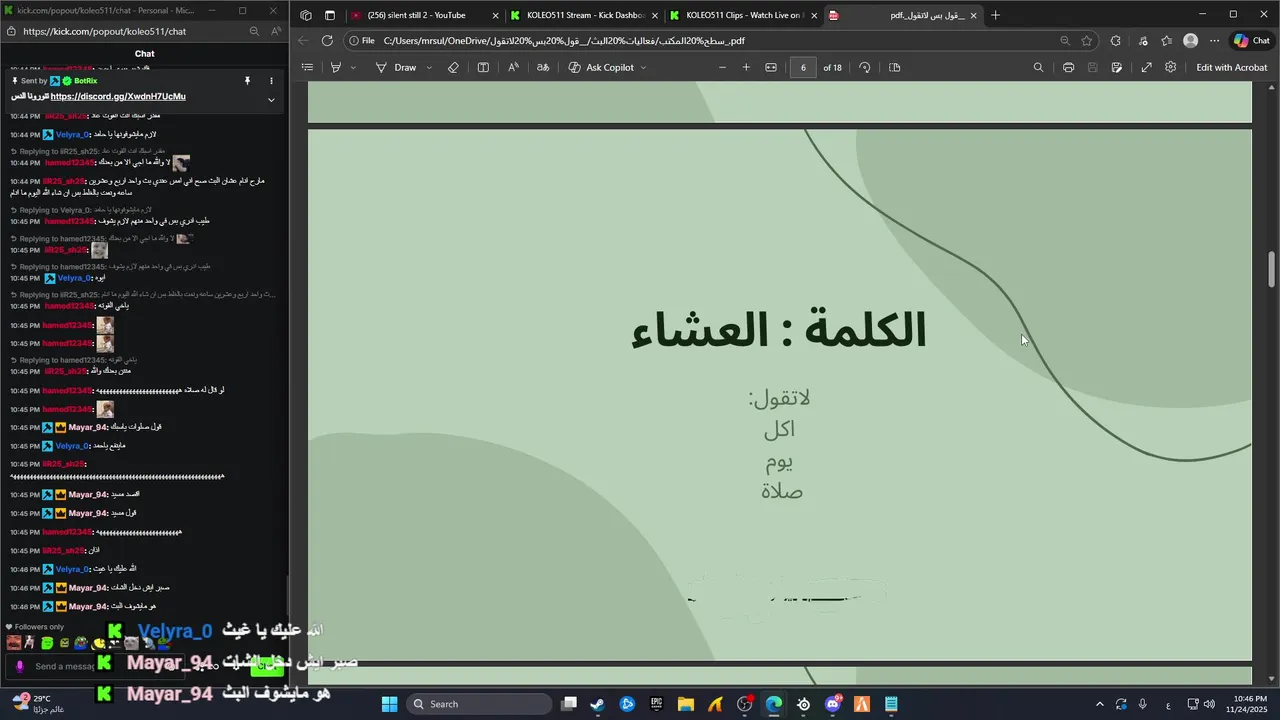Screen dimensions: 1280x720
Task: Open discord.gg/XwdnH7UcMu link in chat
Action: [x=118, y=96]
